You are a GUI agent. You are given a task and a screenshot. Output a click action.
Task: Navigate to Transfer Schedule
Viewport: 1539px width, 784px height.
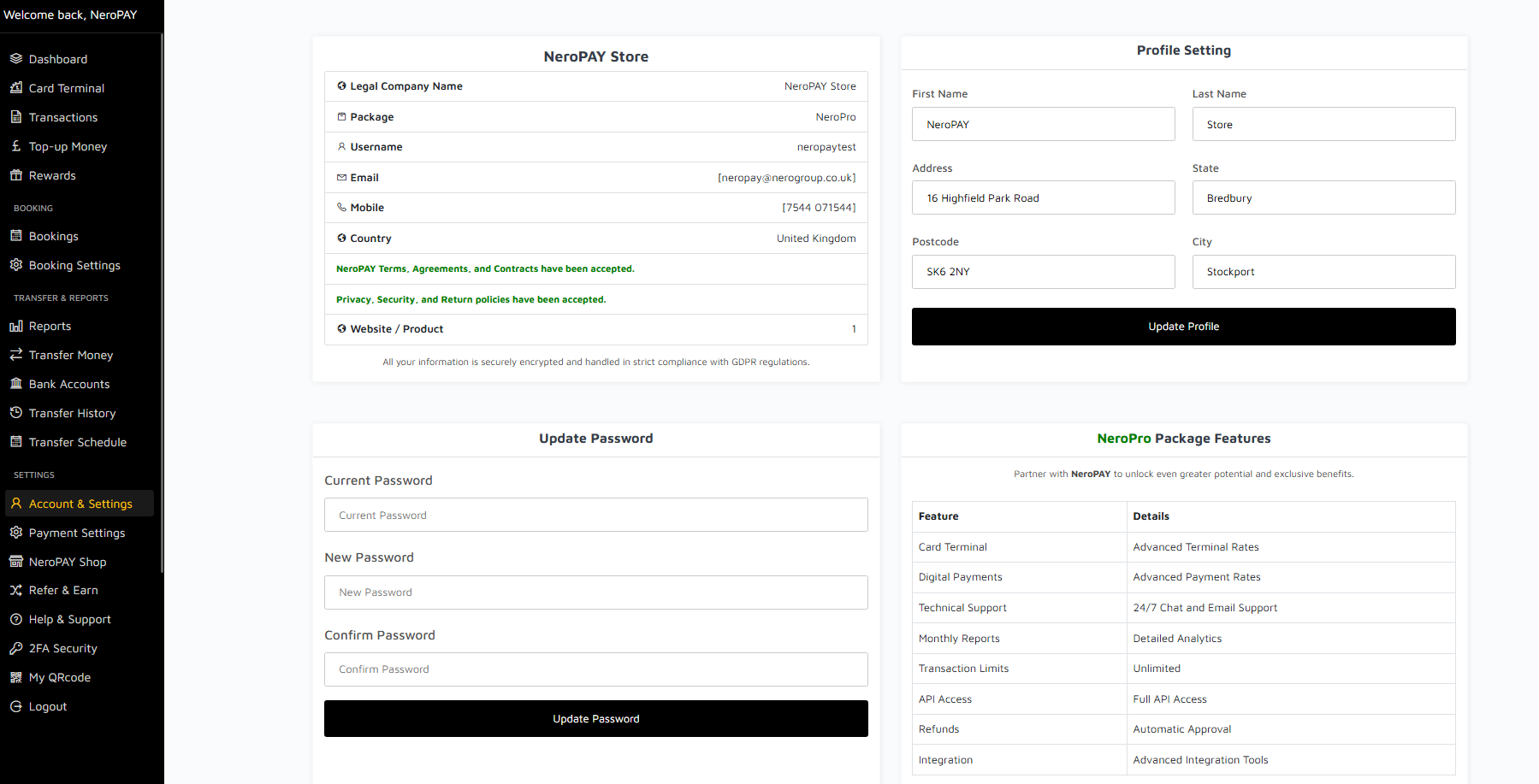click(x=78, y=442)
